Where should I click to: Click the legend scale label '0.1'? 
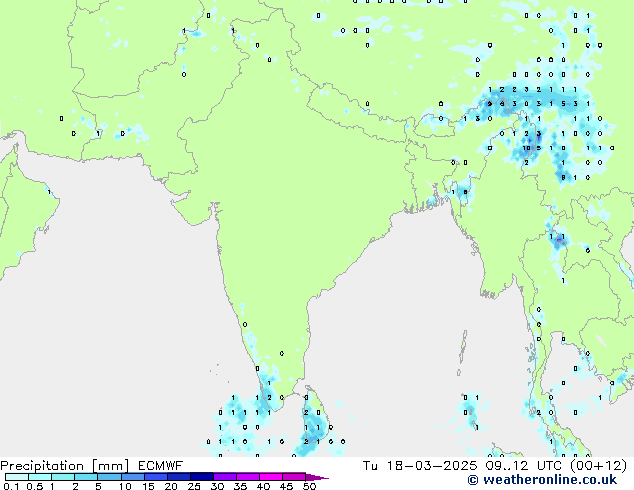(x=11, y=486)
